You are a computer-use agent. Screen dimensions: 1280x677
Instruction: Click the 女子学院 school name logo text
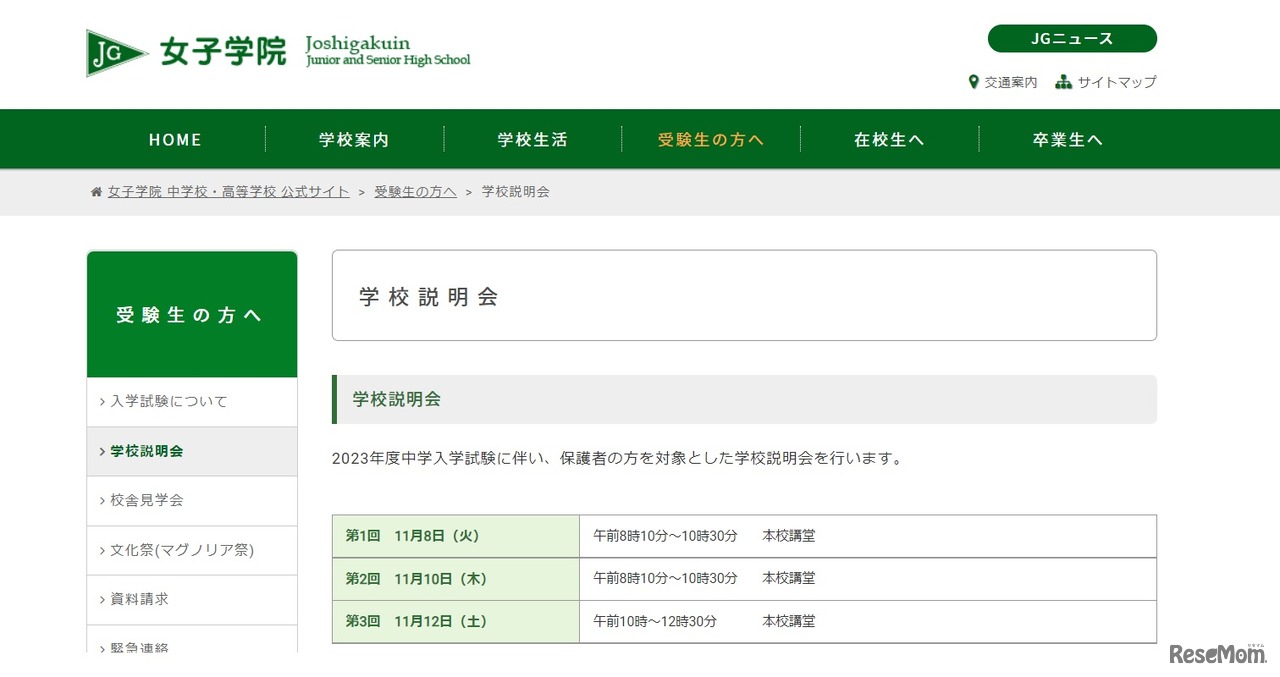[x=223, y=51]
